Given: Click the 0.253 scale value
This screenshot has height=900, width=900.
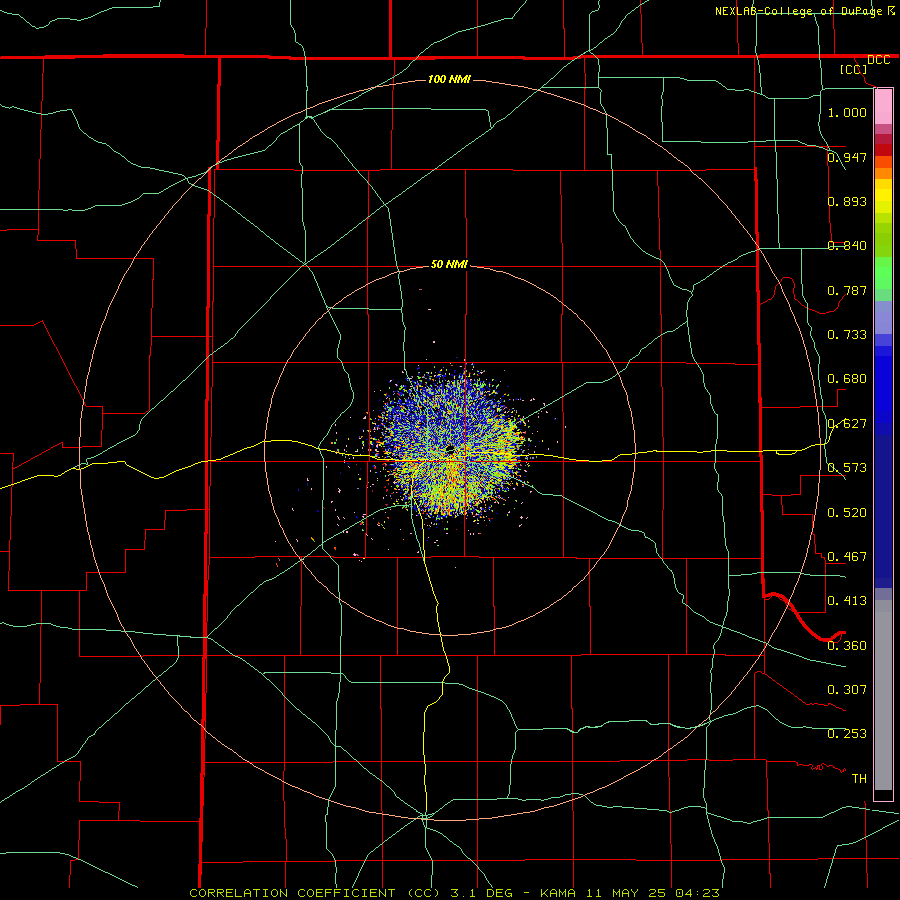Looking at the screenshot, I should 847,734.
